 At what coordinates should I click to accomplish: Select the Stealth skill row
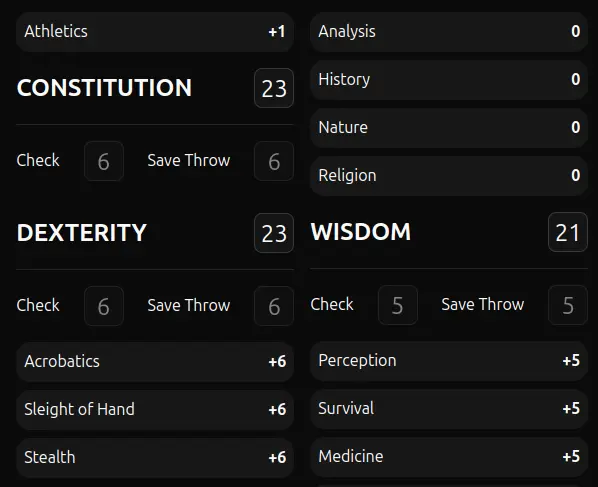pos(155,458)
